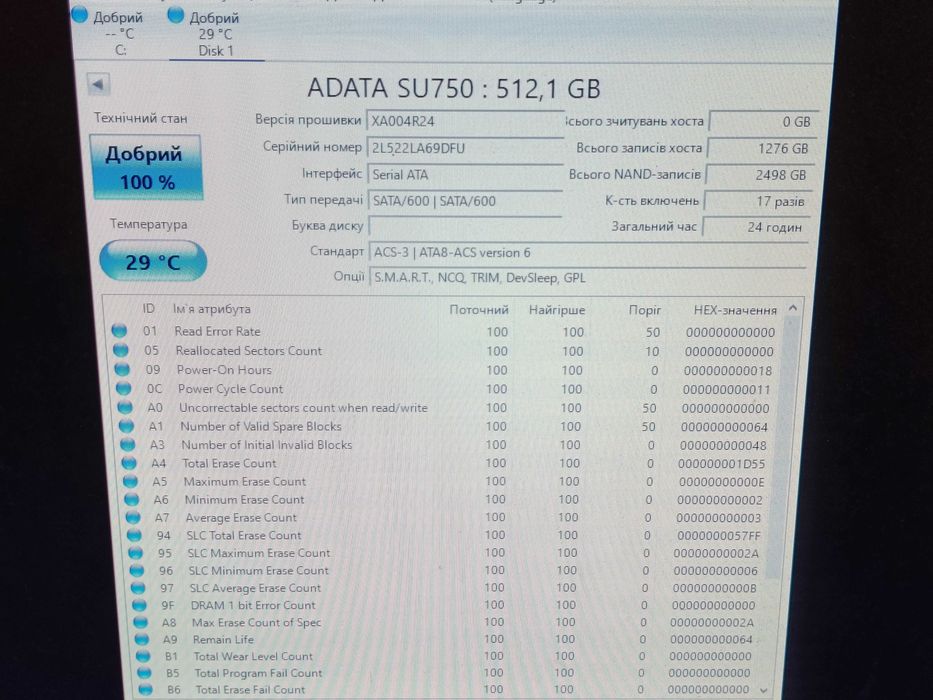Click the ACS-3 standard field
Image resolution: width=933 pixels, height=700 pixels.
coord(588,252)
